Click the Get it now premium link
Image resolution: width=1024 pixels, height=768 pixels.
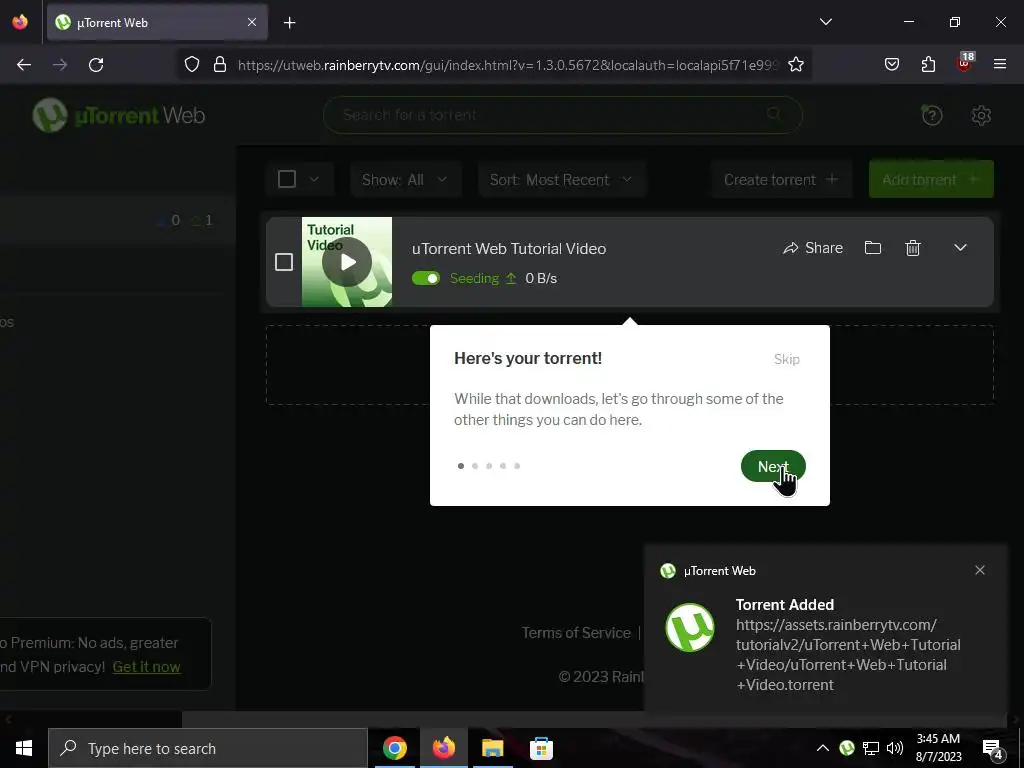pyautogui.click(x=146, y=667)
